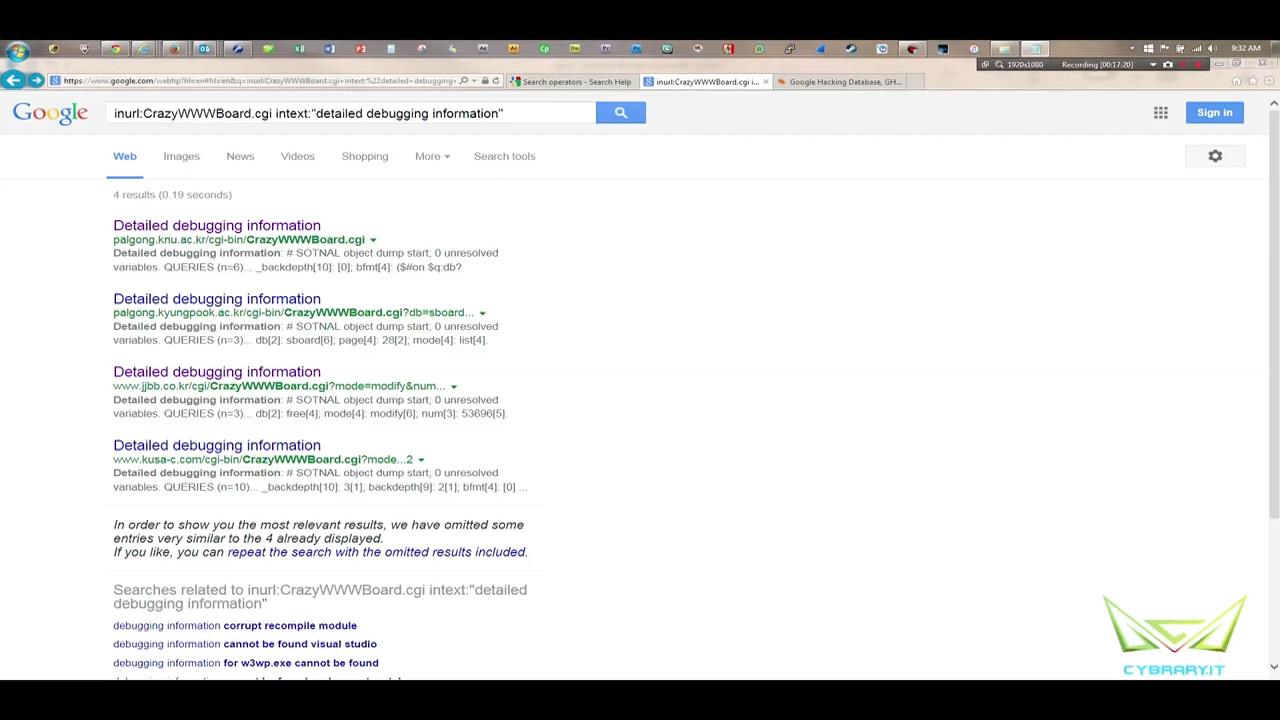The height and width of the screenshot is (720, 1280).
Task: Open the palgong.kyungpook.ac.kr Detailed debugging information result
Action: (x=217, y=298)
